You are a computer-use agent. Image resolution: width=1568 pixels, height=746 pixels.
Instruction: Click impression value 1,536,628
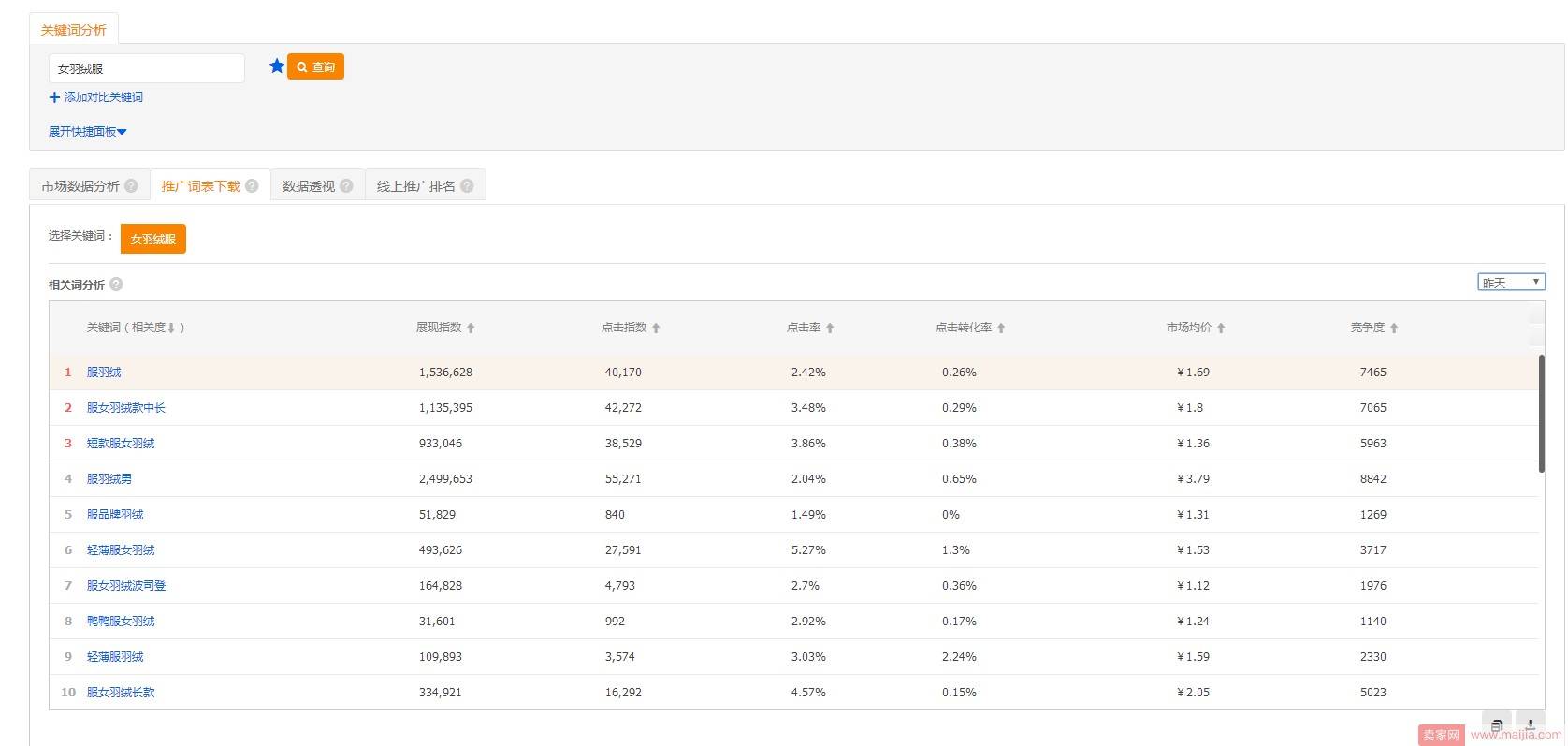(445, 373)
